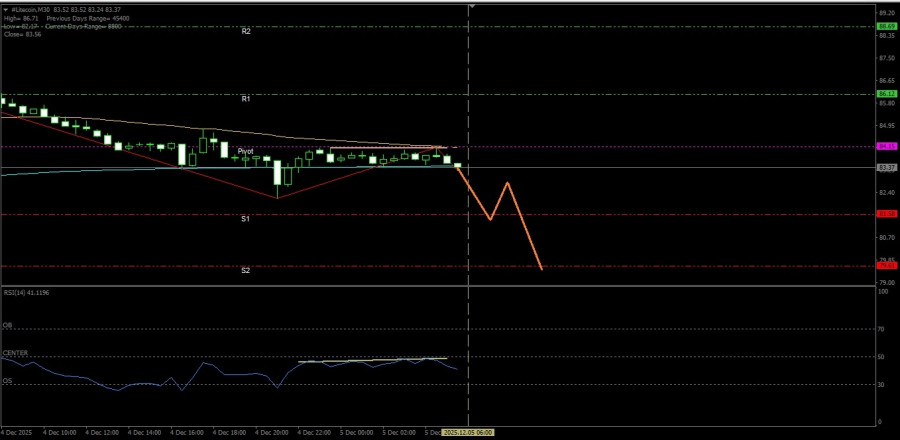
Task: Click the RSI(14) indicator label
Action: pos(26,292)
